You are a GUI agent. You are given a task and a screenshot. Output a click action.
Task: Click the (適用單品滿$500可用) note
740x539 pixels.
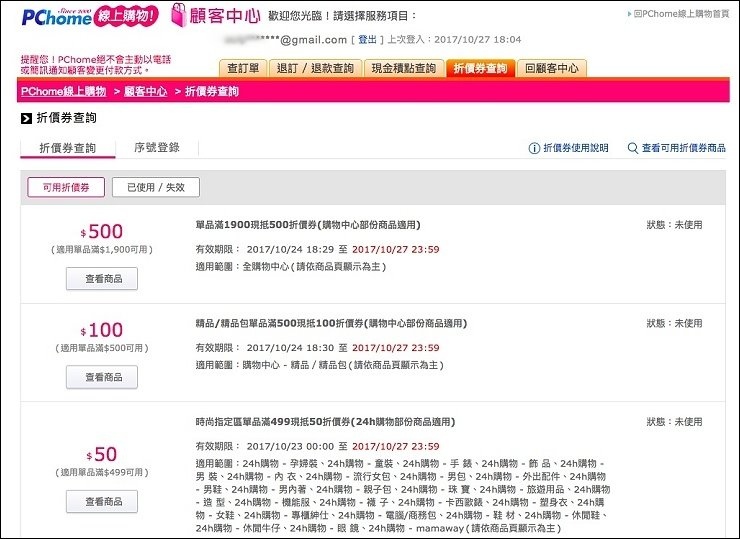point(102,348)
